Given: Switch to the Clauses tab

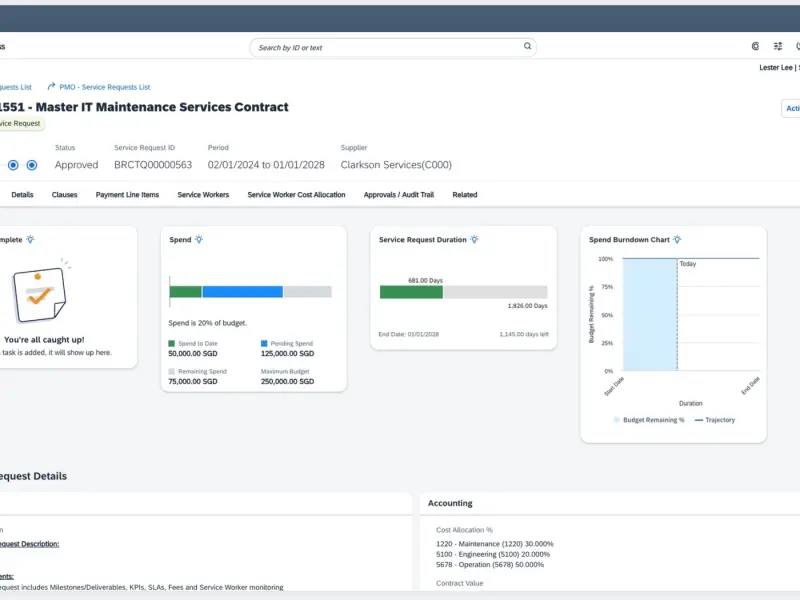Looking at the screenshot, I should point(64,195).
